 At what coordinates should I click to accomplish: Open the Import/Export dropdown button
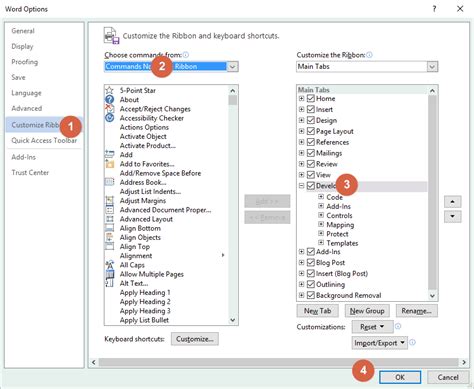[x=379, y=343]
